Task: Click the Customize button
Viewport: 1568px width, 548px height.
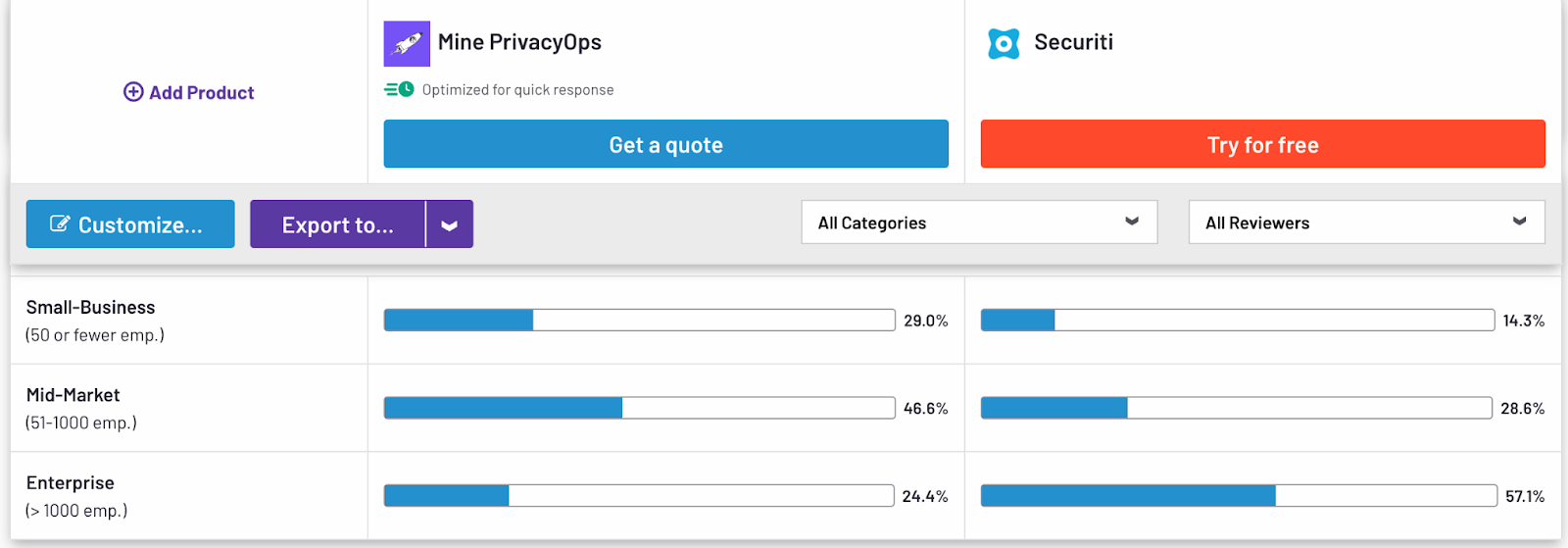Action: point(130,224)
